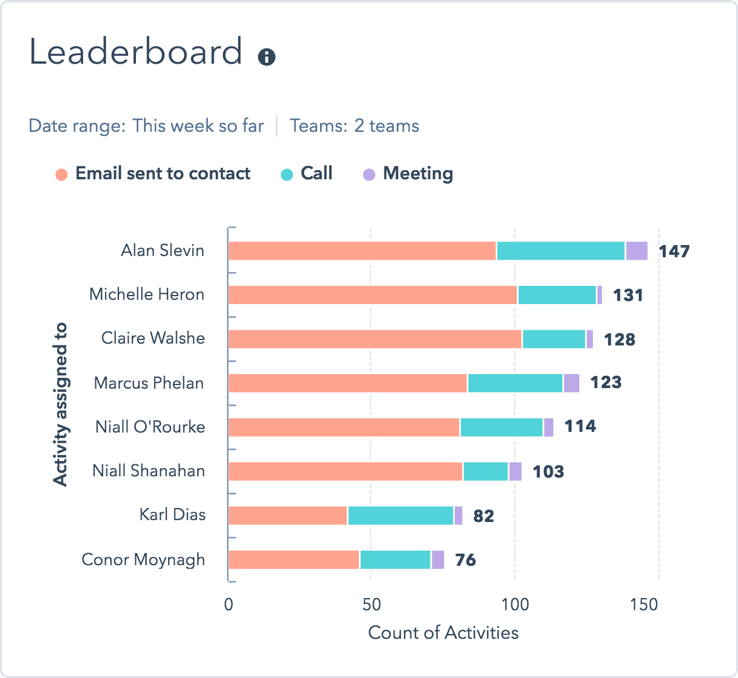Click Alan Slevin's email bar segment
The height and width of the screenshot is (678, 738).
pos(362,251)
